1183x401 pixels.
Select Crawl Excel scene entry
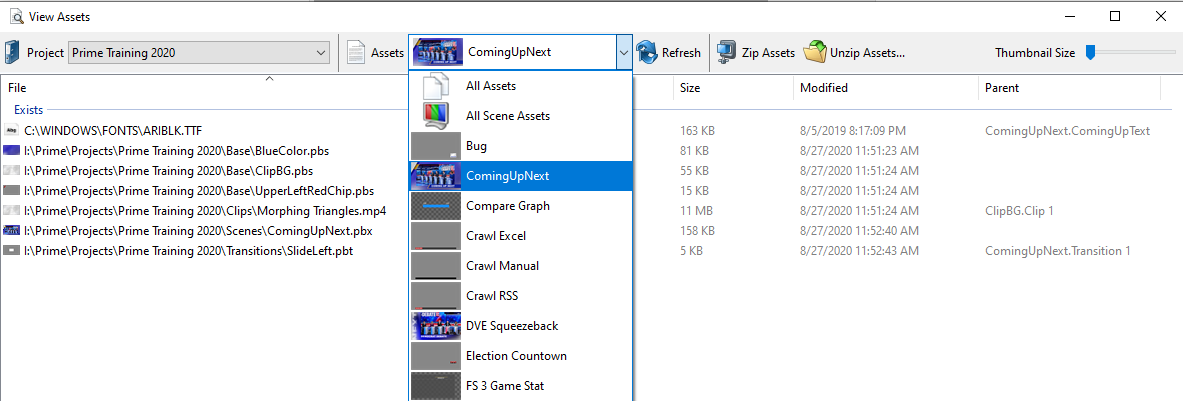(495, 236)
